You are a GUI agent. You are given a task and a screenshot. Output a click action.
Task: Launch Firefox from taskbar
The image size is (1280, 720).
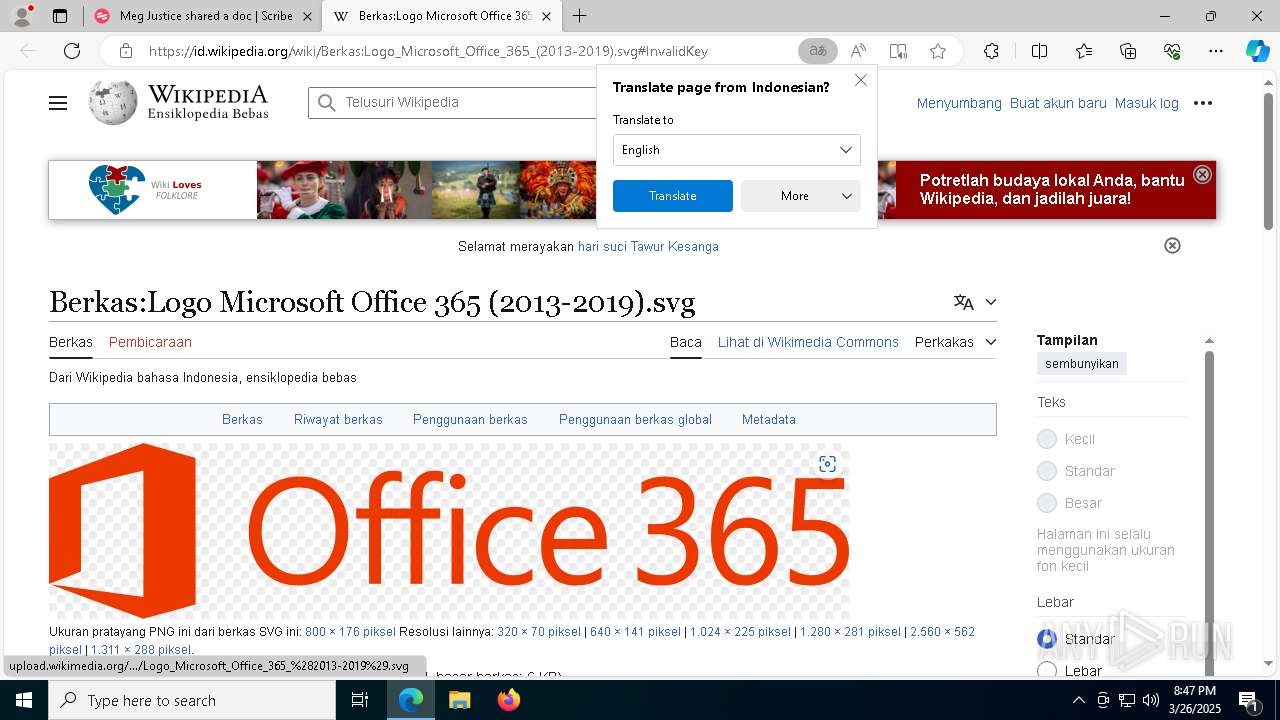pos(509,700)
